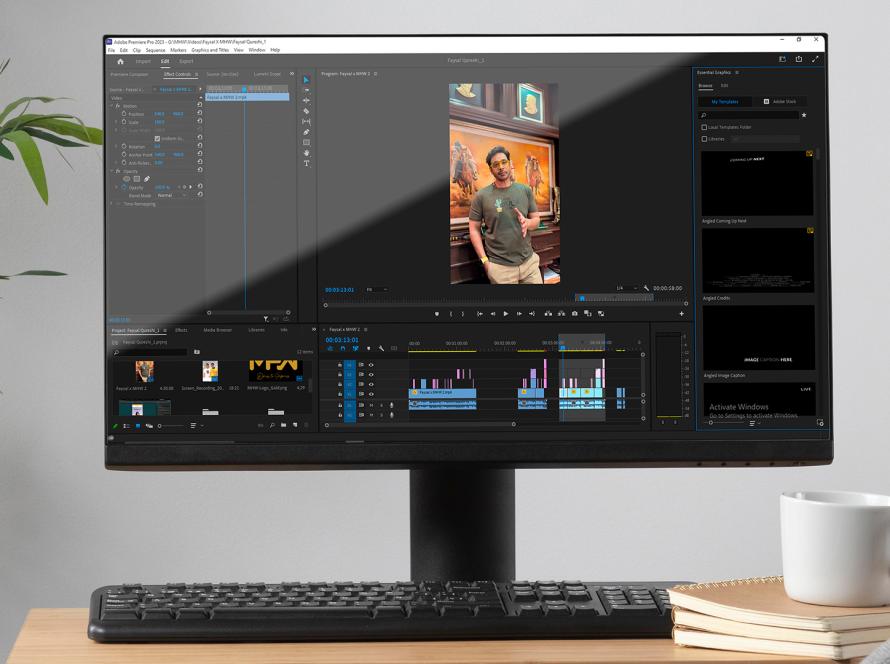Collapse the Motion effect properties
Screen dimensions: 890x664
pos(112,106)
